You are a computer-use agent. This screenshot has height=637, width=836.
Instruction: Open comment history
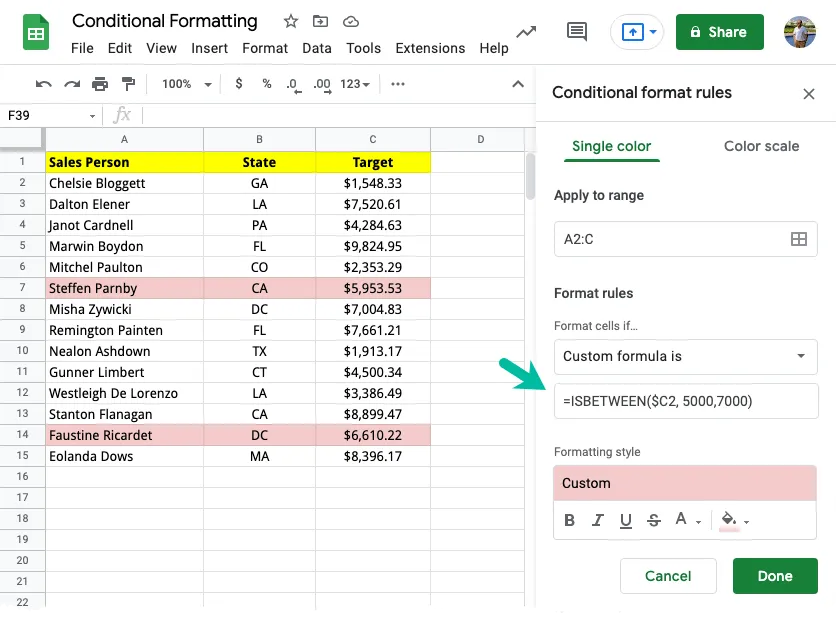point(577,31)
